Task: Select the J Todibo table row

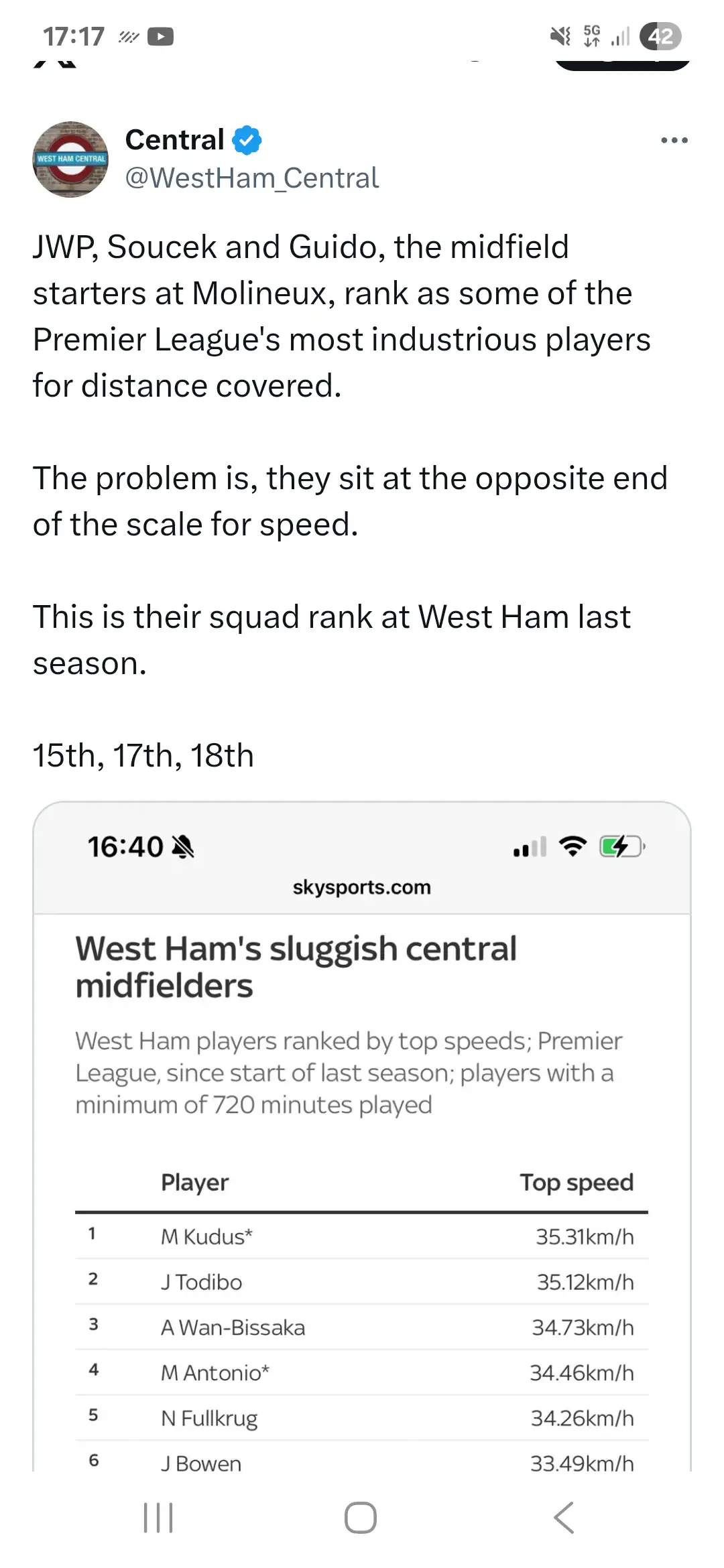Action: (x=361, y=1282)
